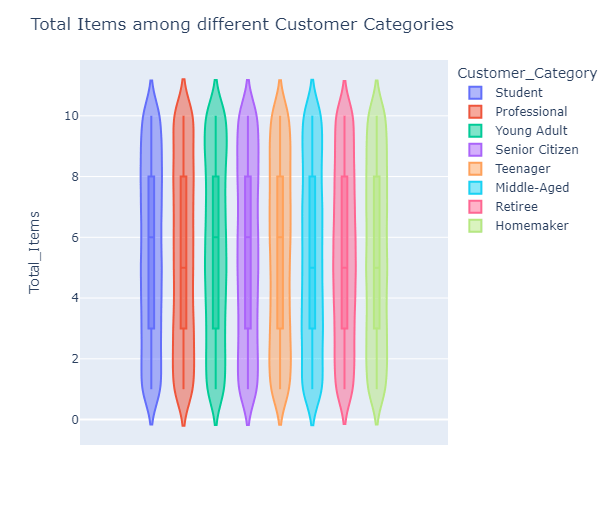Toggle Young Adult trace via legend label
This screenshot has width=612, height=525.
pos(531,131)
